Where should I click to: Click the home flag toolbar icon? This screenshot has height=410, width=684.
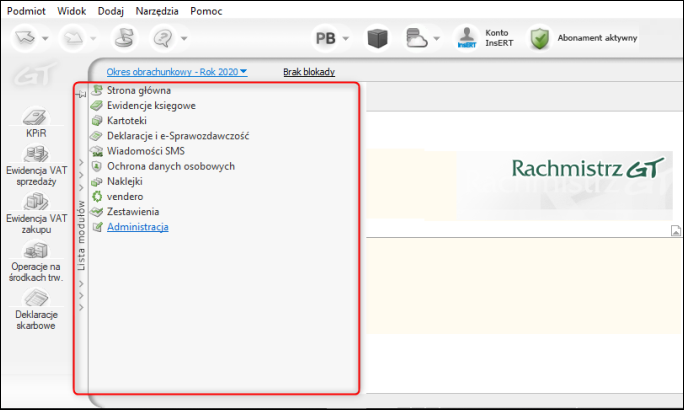tap(124, 38)
